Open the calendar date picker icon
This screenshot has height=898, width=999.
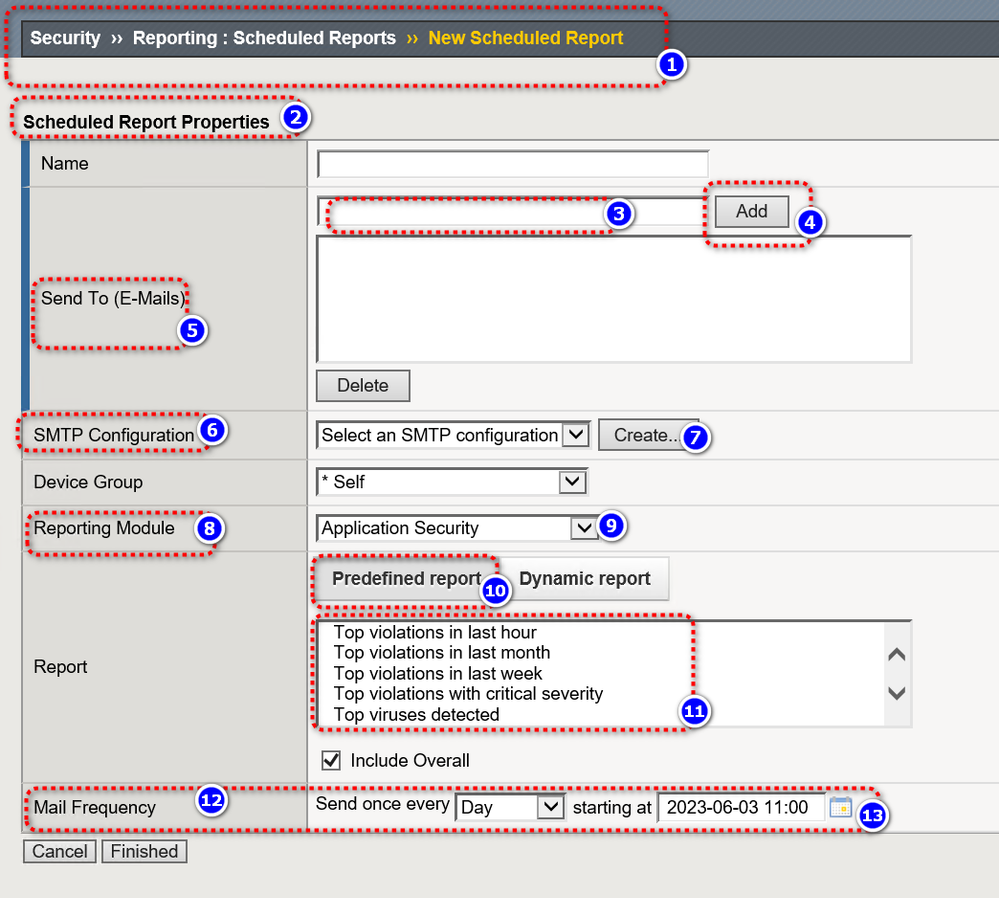(x=840, y=807)
